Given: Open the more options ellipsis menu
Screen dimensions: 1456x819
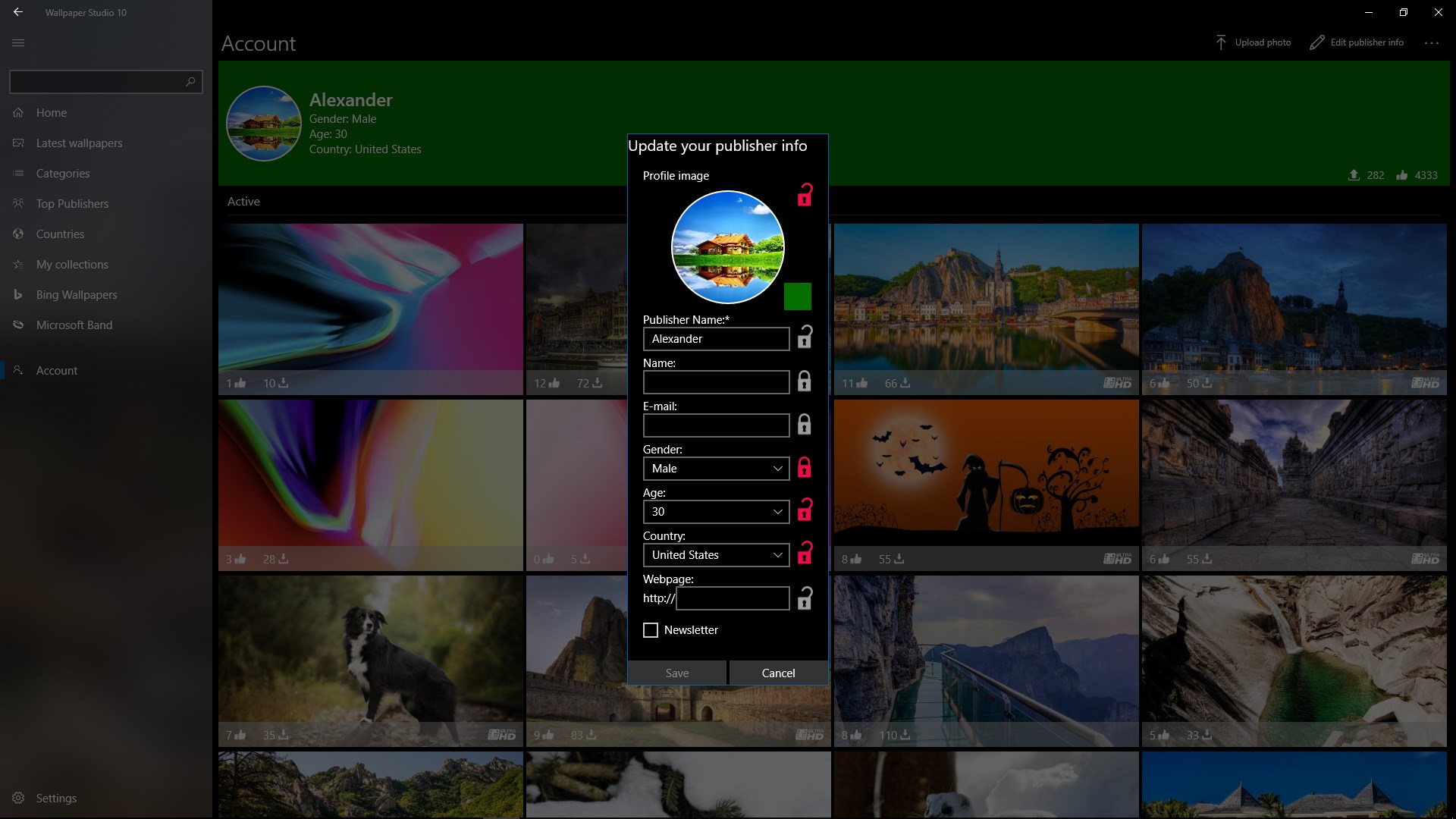Looking at the screenshot, I should point(1431,43).
